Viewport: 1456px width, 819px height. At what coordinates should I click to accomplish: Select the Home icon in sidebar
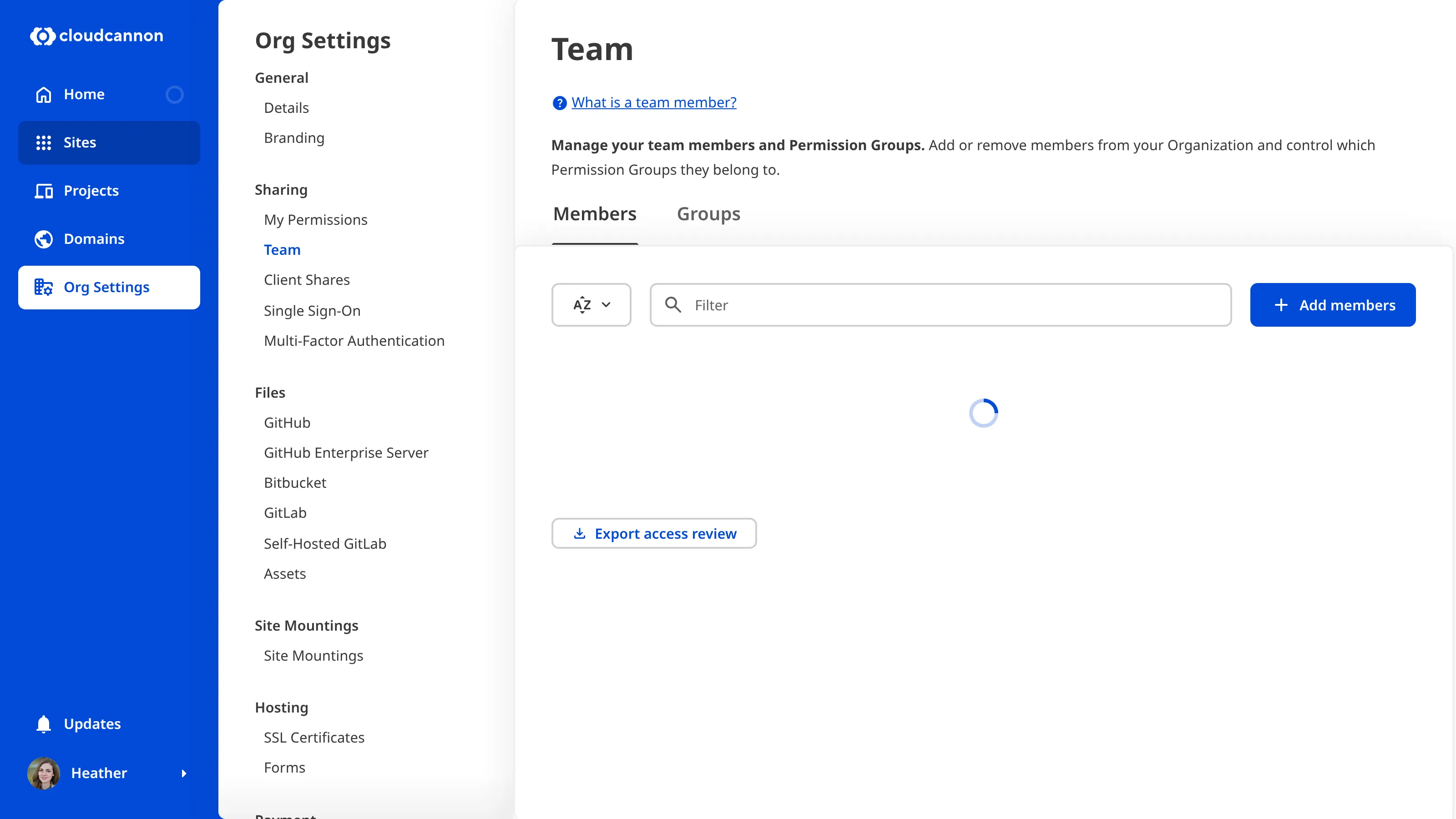click(44, 94)
